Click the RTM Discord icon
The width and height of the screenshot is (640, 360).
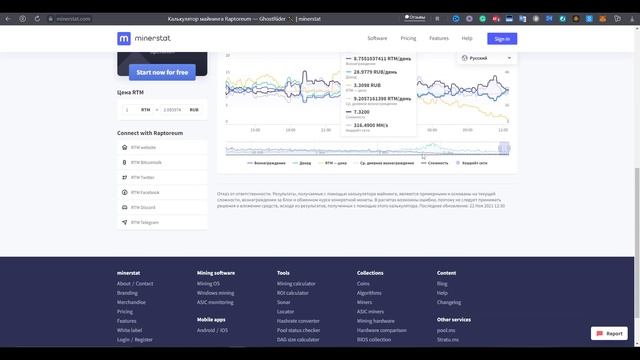124,207
